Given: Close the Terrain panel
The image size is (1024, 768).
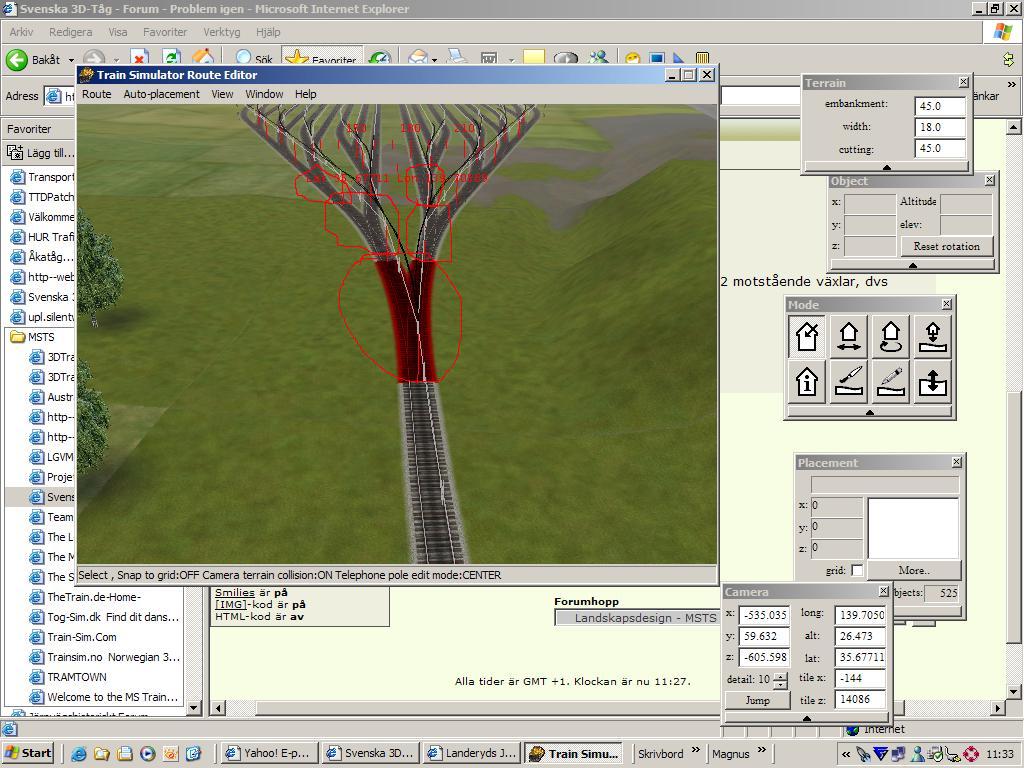Looking at the screenshot, I should coord(963,82).
